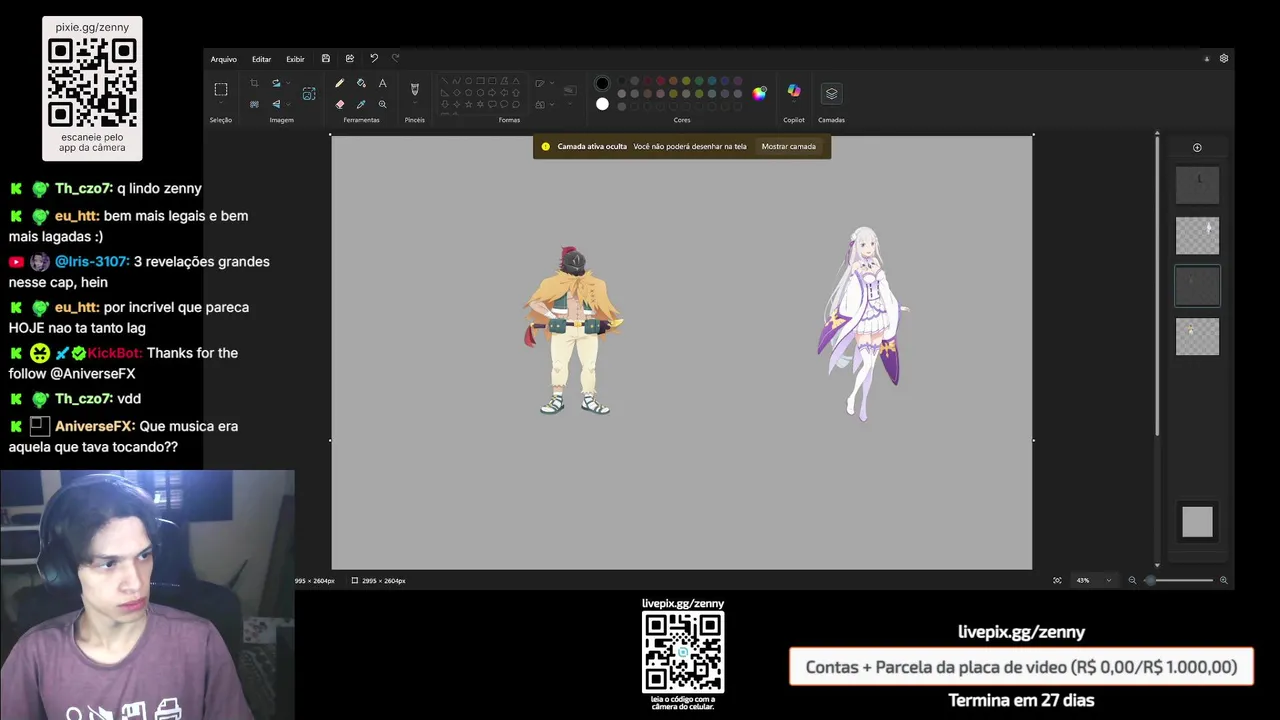The height and width of the screenshot is (720, 1280).
Task: Click the Mostrar camada button
Action: pyautogui.click(x=789, y=146)
